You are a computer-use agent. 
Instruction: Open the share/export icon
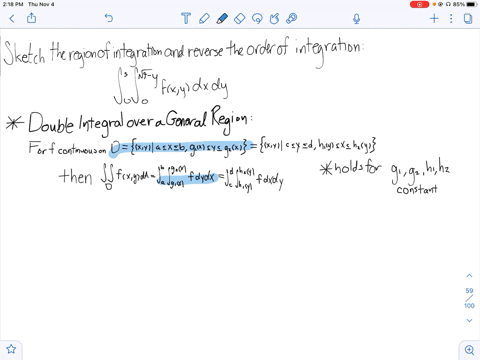pyautogui.click(x=31, y=18)
